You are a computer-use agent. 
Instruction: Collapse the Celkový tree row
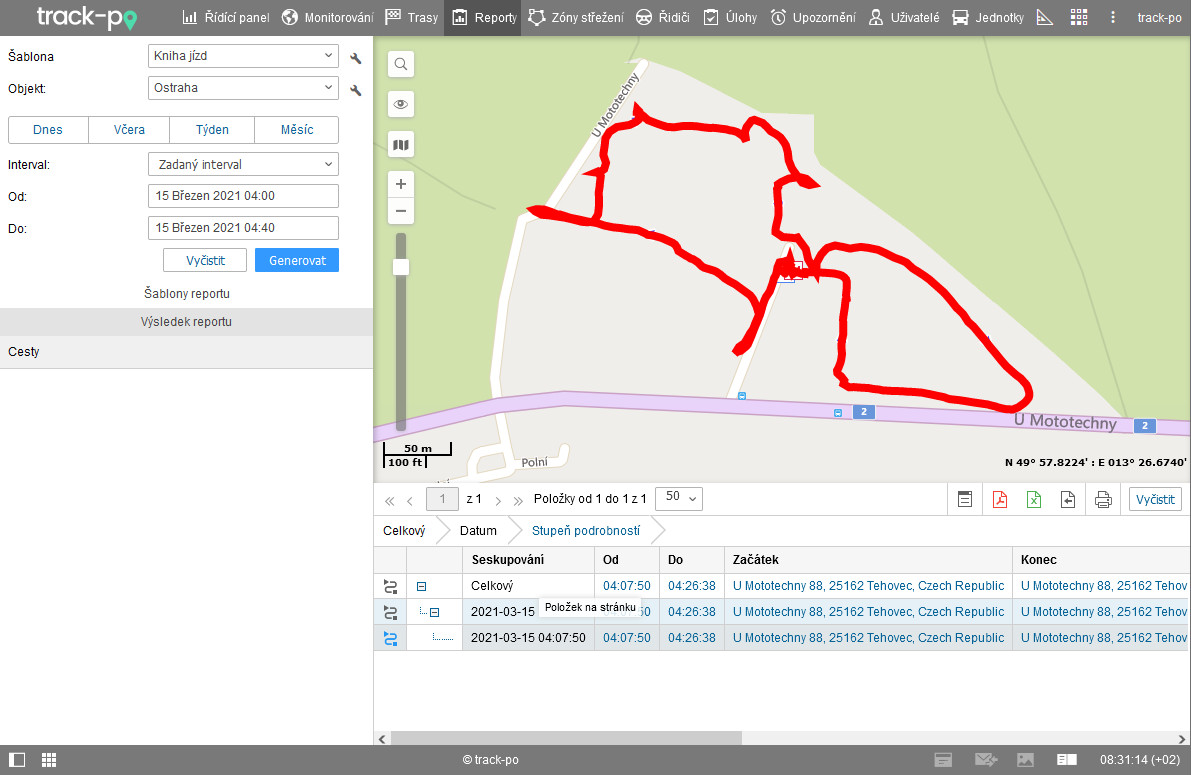[422, 587]
